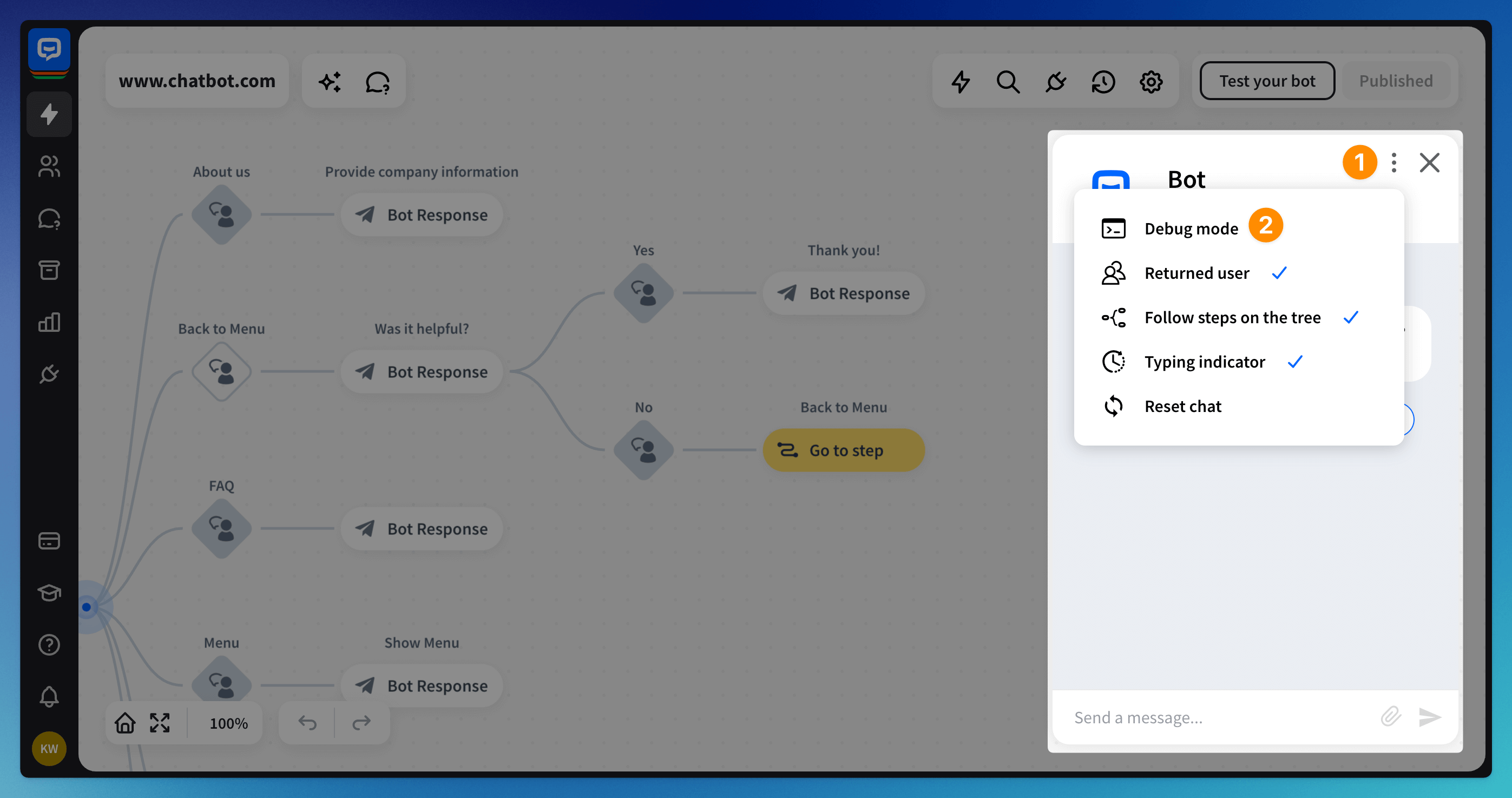Open the www.chatbot.com bot name selector
Screen dimensions: 1512x798
[x=196, y=81]
